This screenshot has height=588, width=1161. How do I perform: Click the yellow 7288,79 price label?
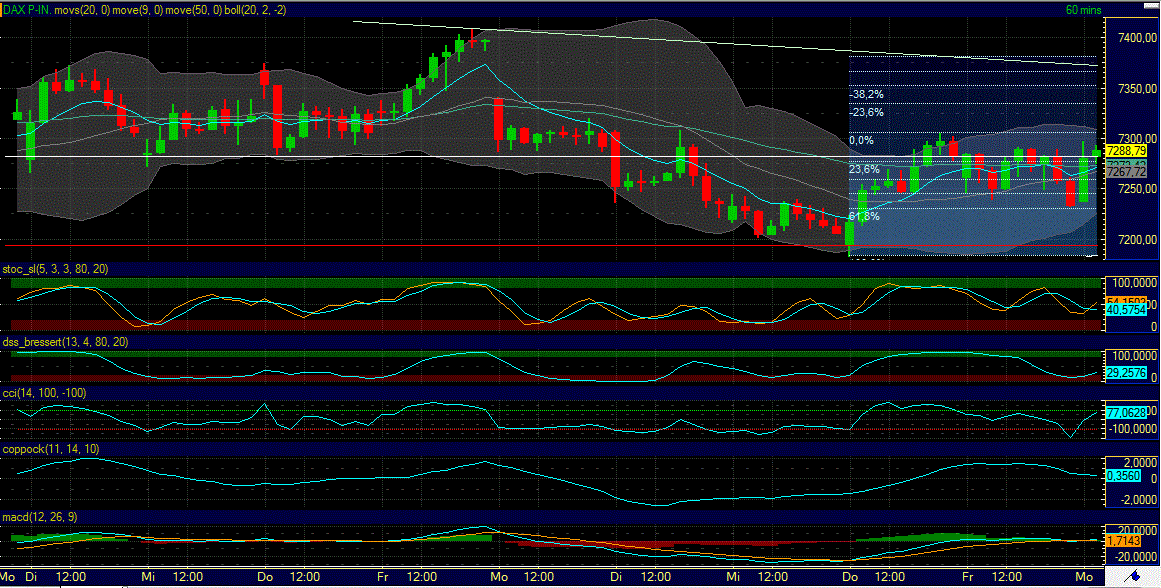point(1127,148)
